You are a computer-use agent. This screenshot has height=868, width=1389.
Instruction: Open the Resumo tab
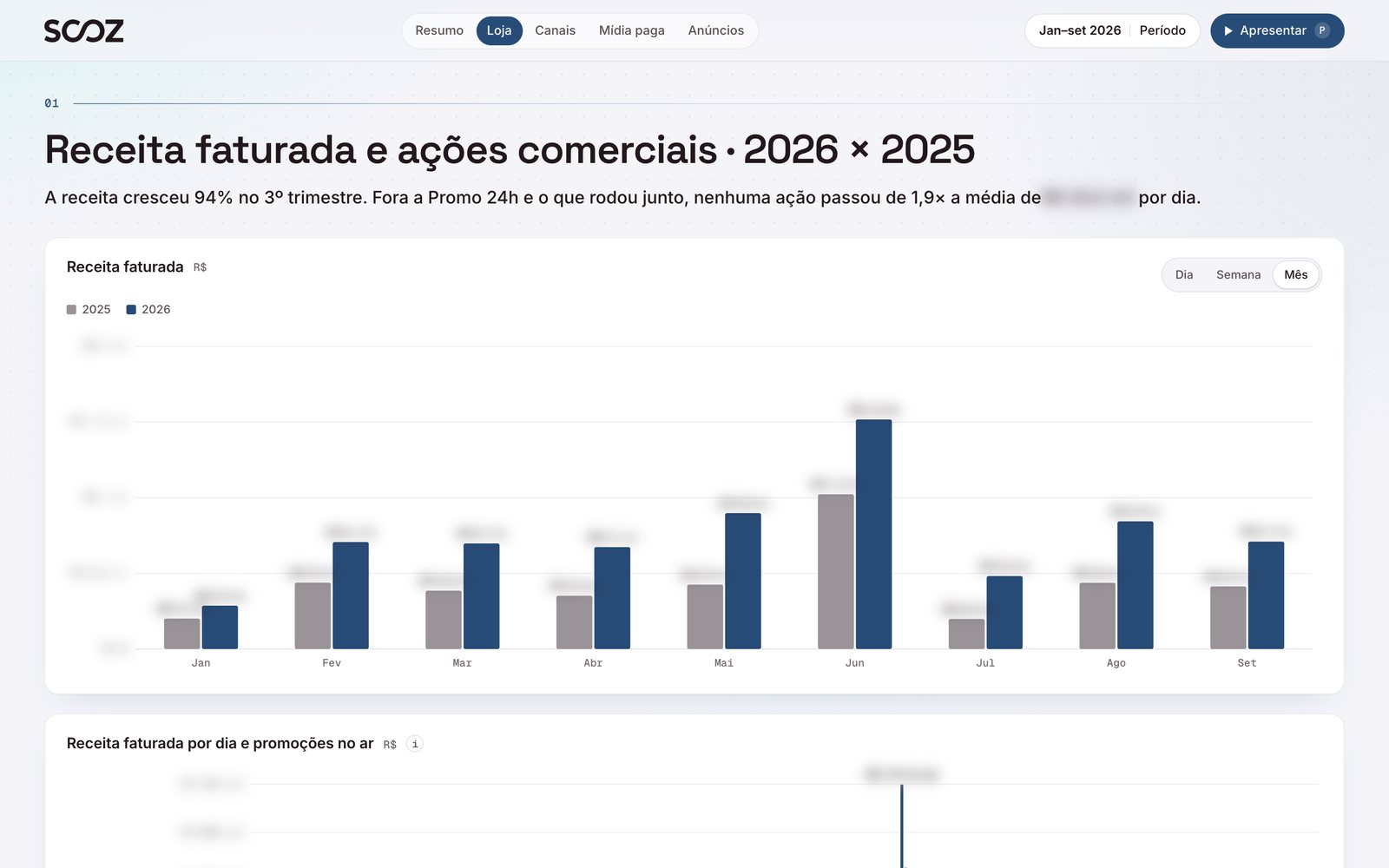coord(439,30)
